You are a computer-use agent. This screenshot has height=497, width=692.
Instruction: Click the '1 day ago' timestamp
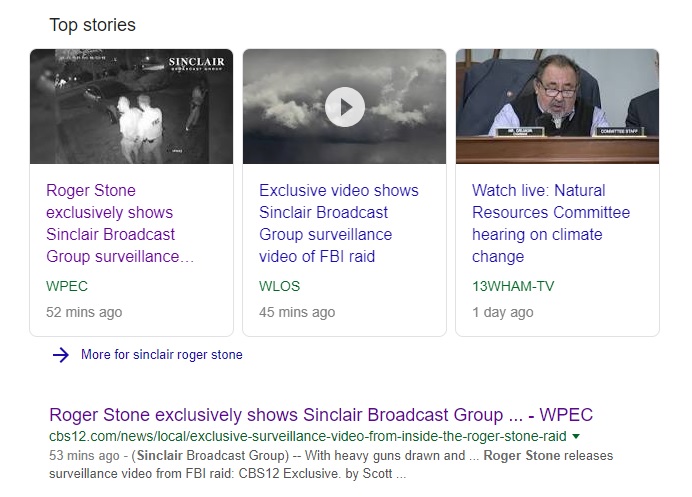[x=502, y=312]
